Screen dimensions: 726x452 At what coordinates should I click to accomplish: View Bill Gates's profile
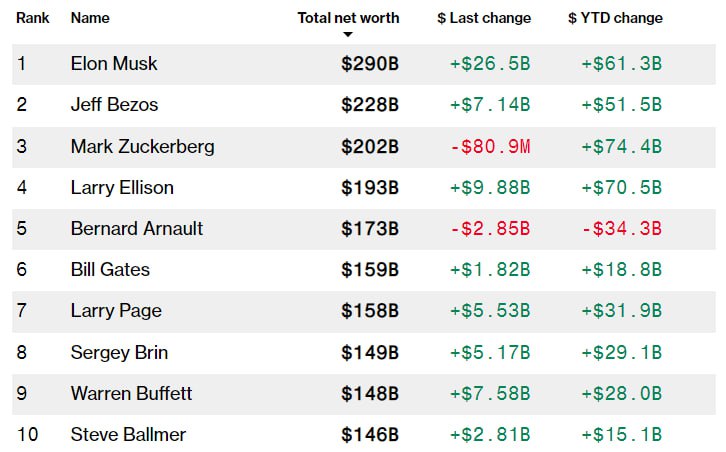click(x=108, y=270)
